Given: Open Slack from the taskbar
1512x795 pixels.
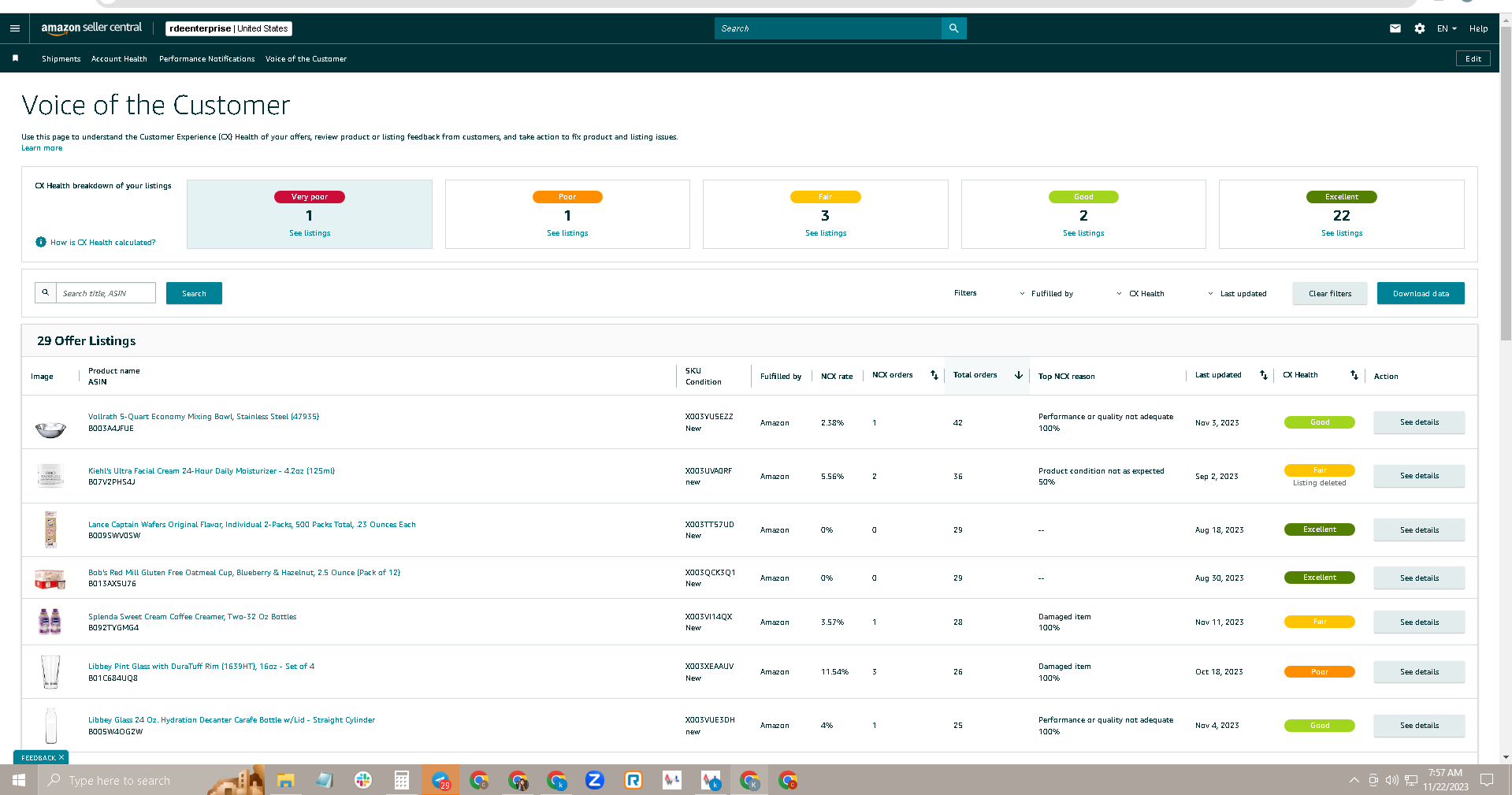Looking at the screenshot, I should click(x=362, y=780).
